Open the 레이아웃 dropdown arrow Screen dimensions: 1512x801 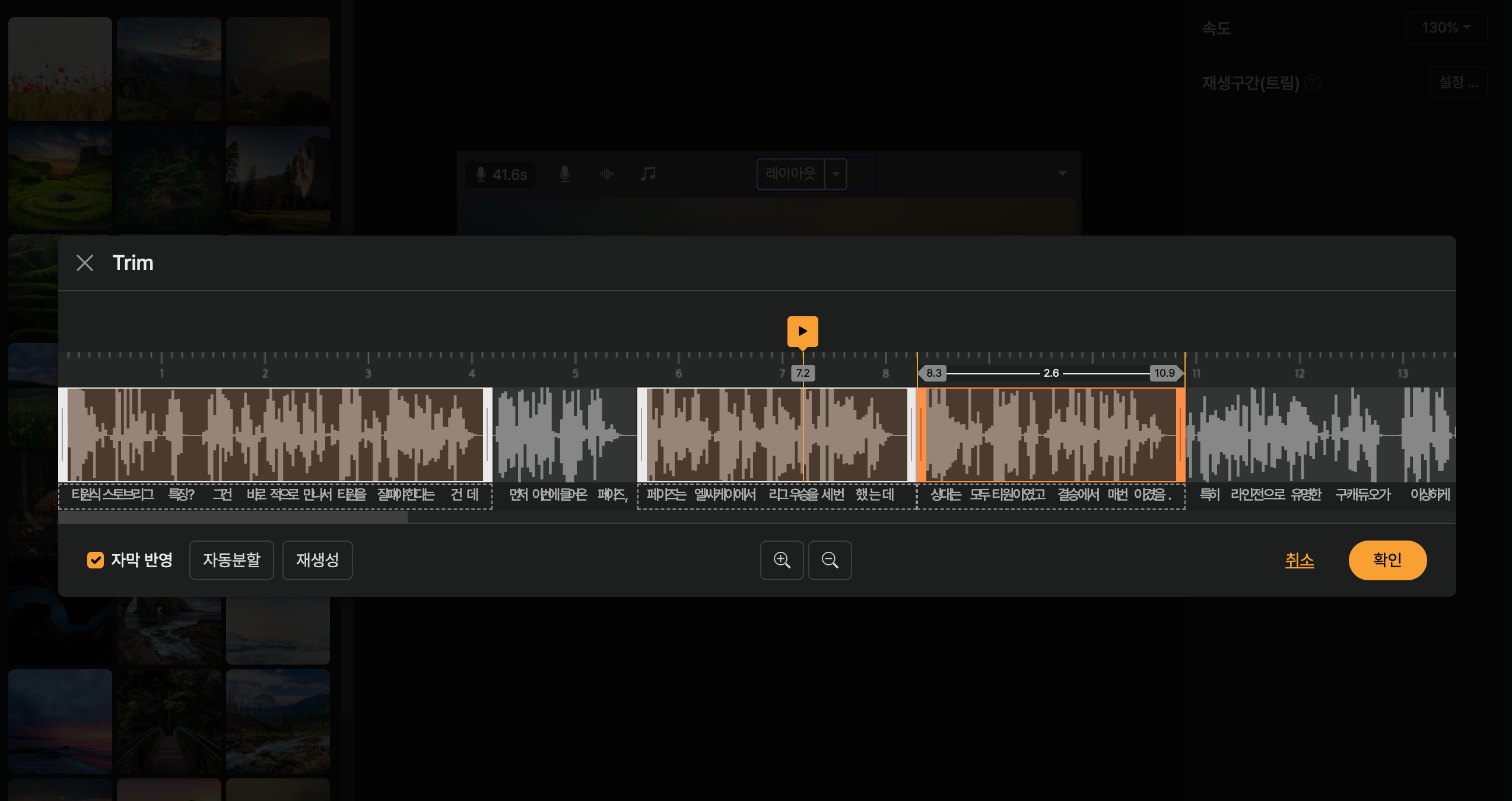click(836, 174)
